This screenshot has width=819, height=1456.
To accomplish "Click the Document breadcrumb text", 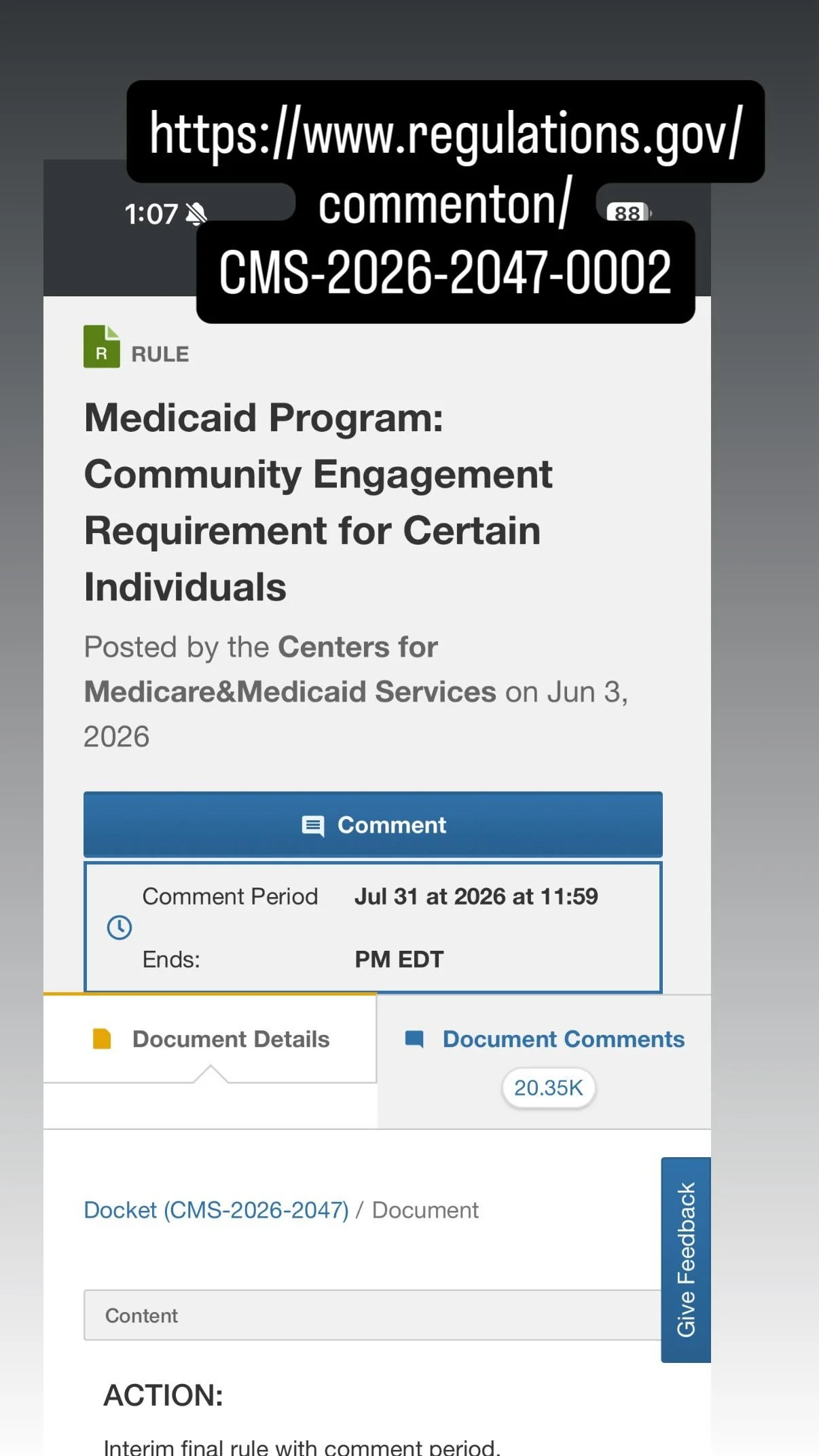I will point(425,1210).
